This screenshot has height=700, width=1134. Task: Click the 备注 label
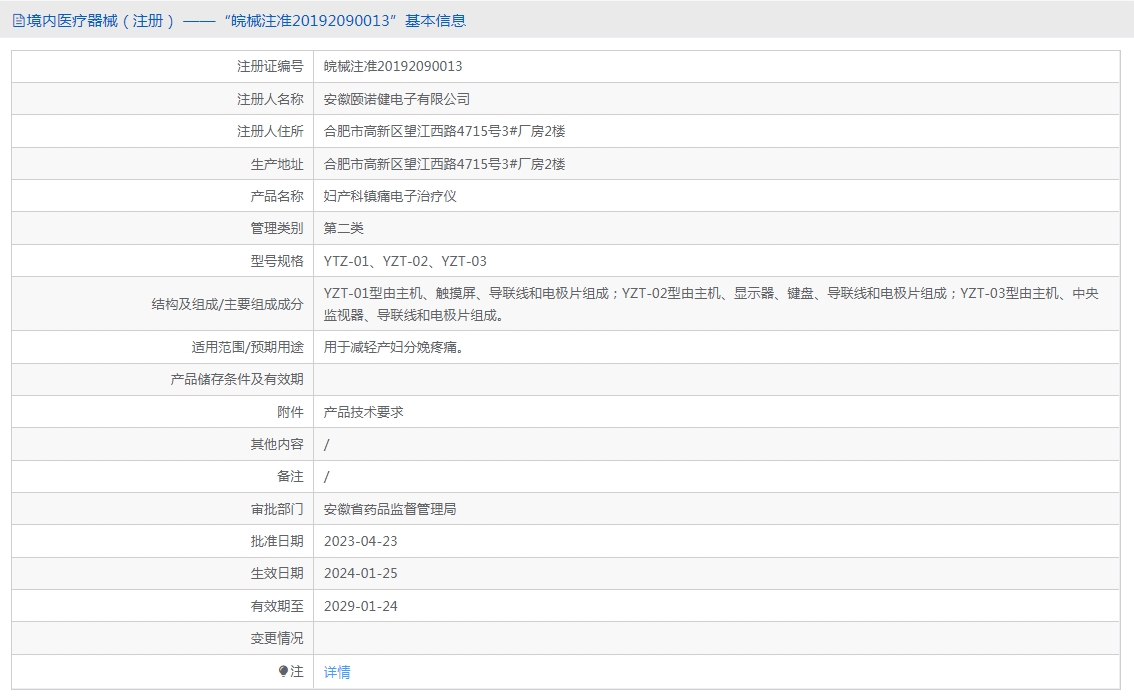(x=290, y=476)
